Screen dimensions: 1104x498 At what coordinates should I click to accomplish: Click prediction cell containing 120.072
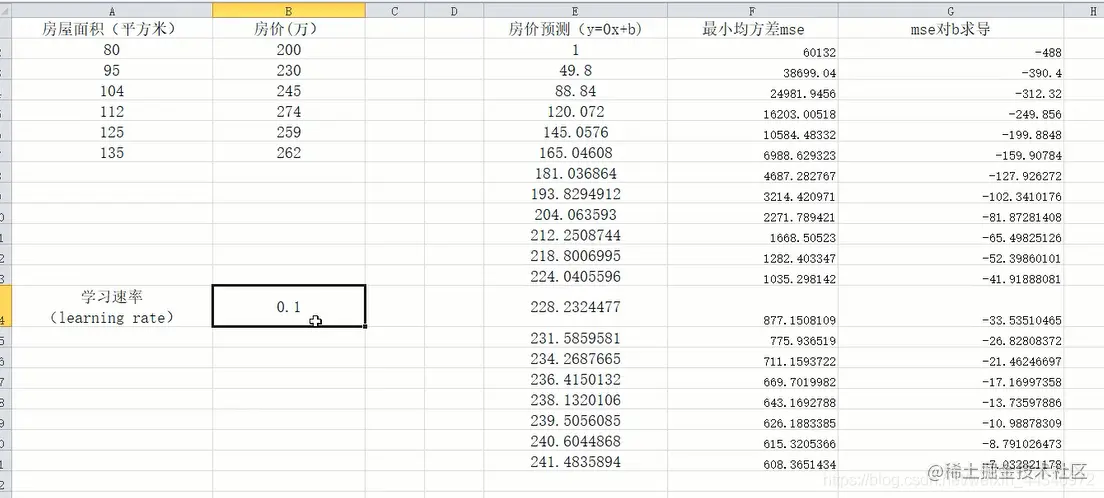point(575,111)
